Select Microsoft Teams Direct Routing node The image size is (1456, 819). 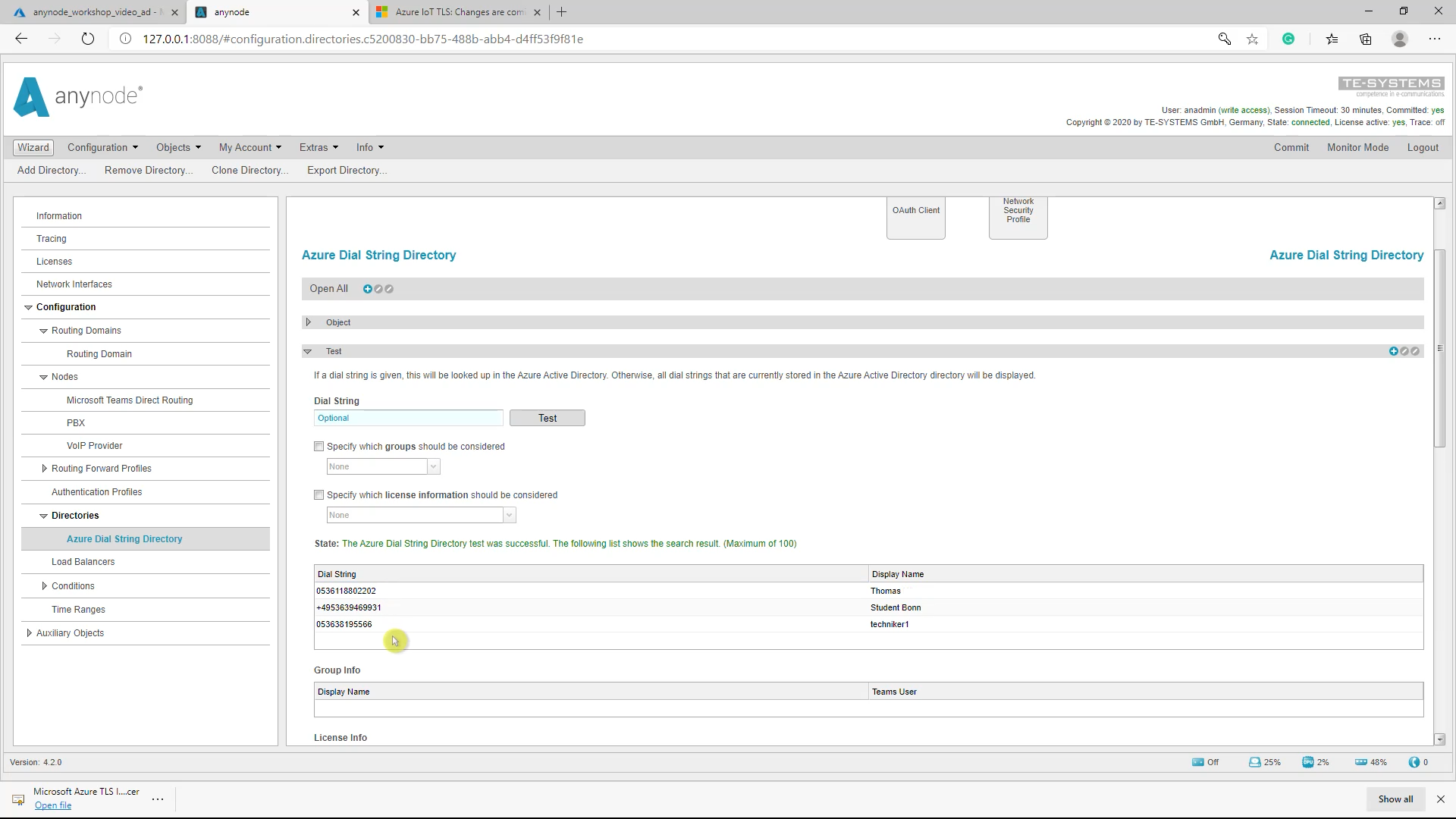point(130,400)
